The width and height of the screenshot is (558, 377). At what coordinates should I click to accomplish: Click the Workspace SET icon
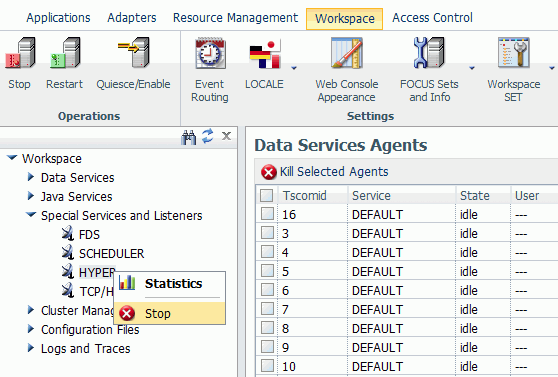coord(514,53)
